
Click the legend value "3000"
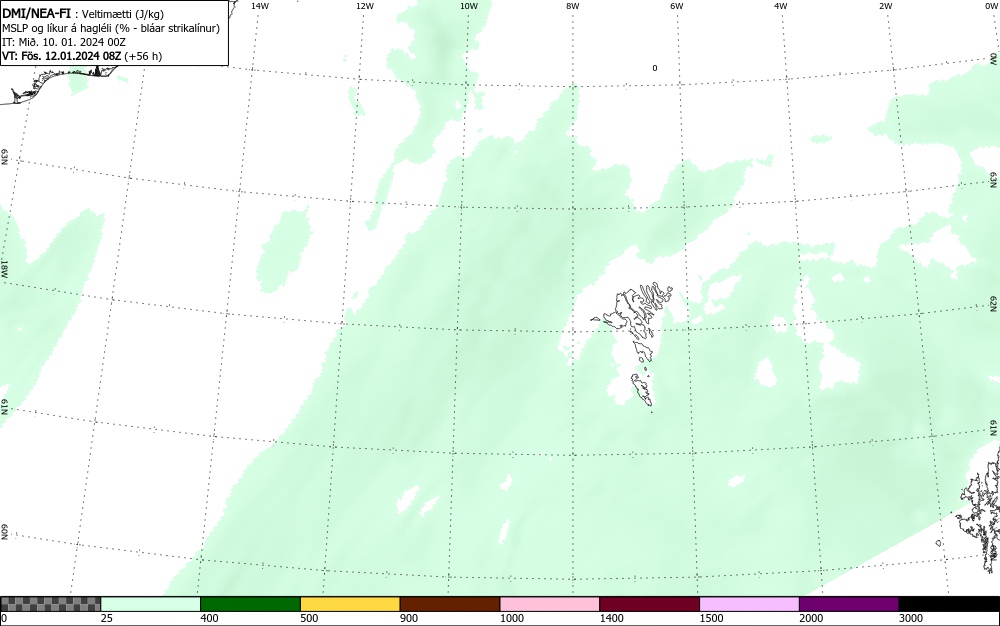(x=911, y=618)
